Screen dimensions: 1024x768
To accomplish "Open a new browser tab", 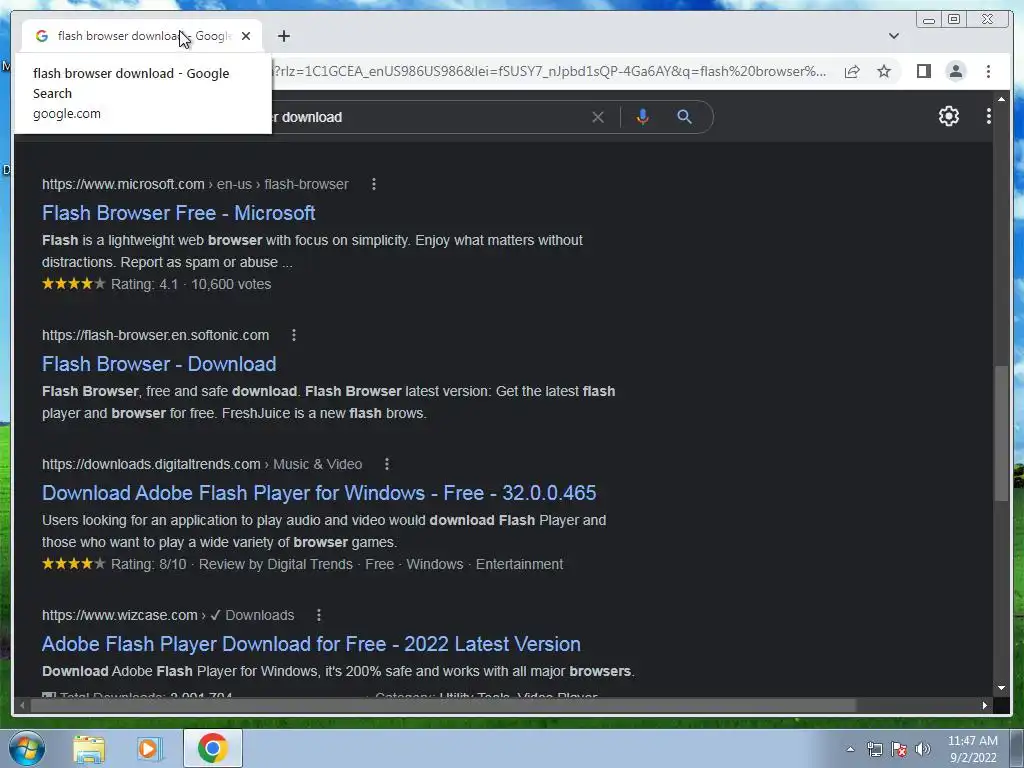I will [283, 36].
